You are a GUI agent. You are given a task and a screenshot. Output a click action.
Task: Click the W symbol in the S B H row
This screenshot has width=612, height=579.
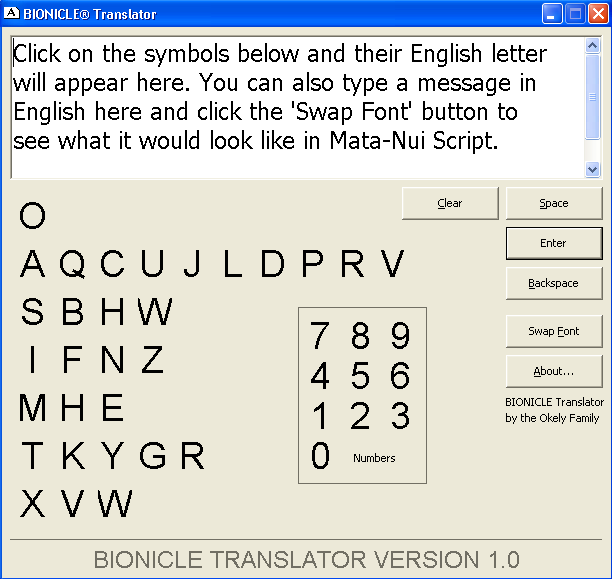[x=155, y=312]
